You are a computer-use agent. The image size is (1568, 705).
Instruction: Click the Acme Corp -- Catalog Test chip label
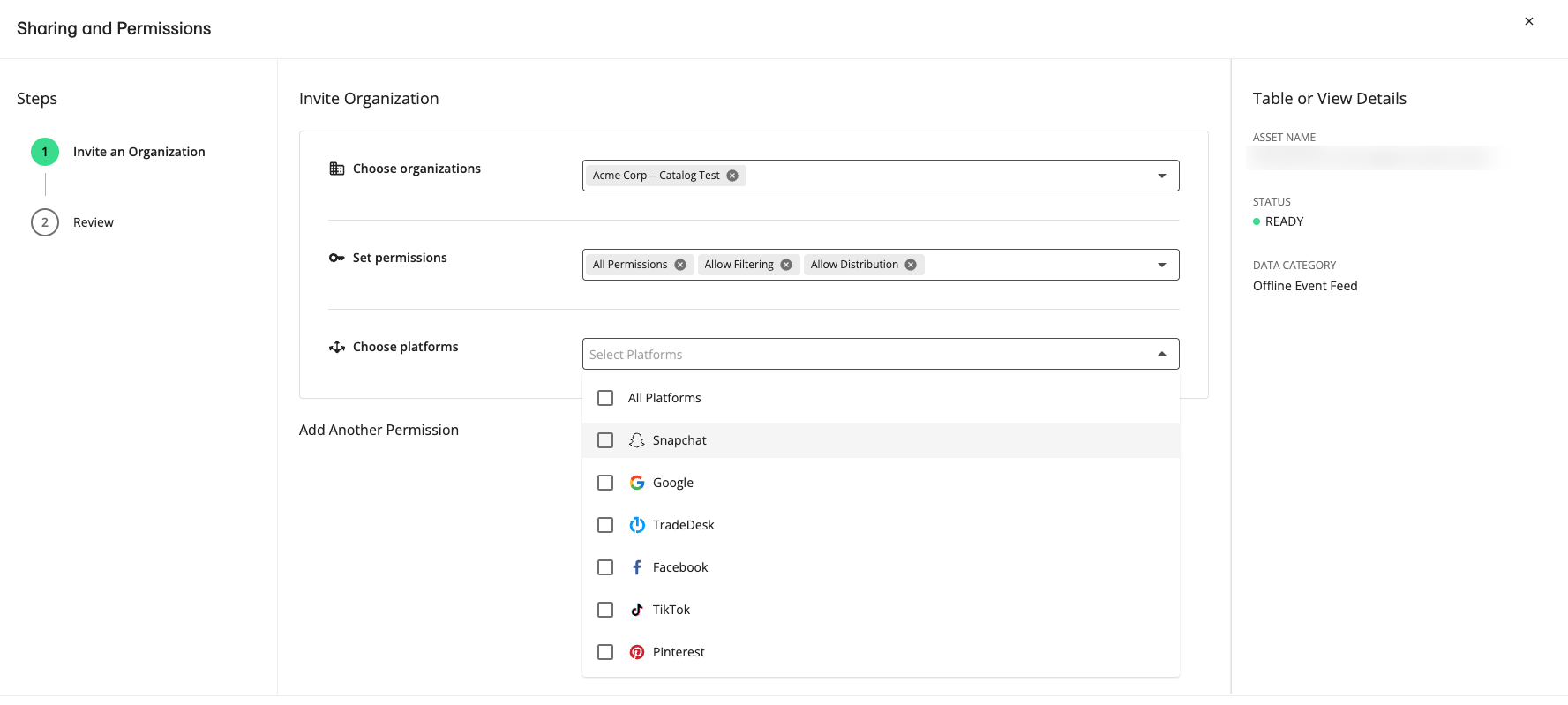pyautogui.click(x=656, y=176)
